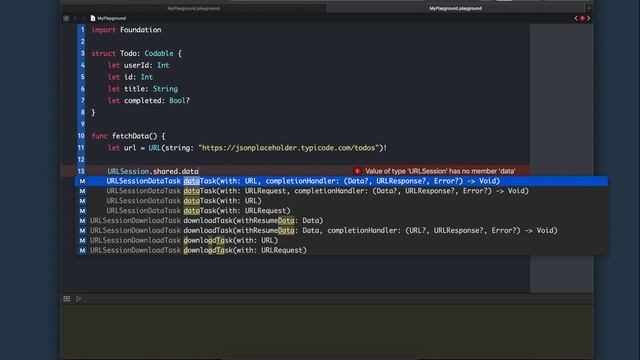Click the MyPlayground file icon in jump bar
The height and width of the screenshot is (360, 640).
[93, 18]
